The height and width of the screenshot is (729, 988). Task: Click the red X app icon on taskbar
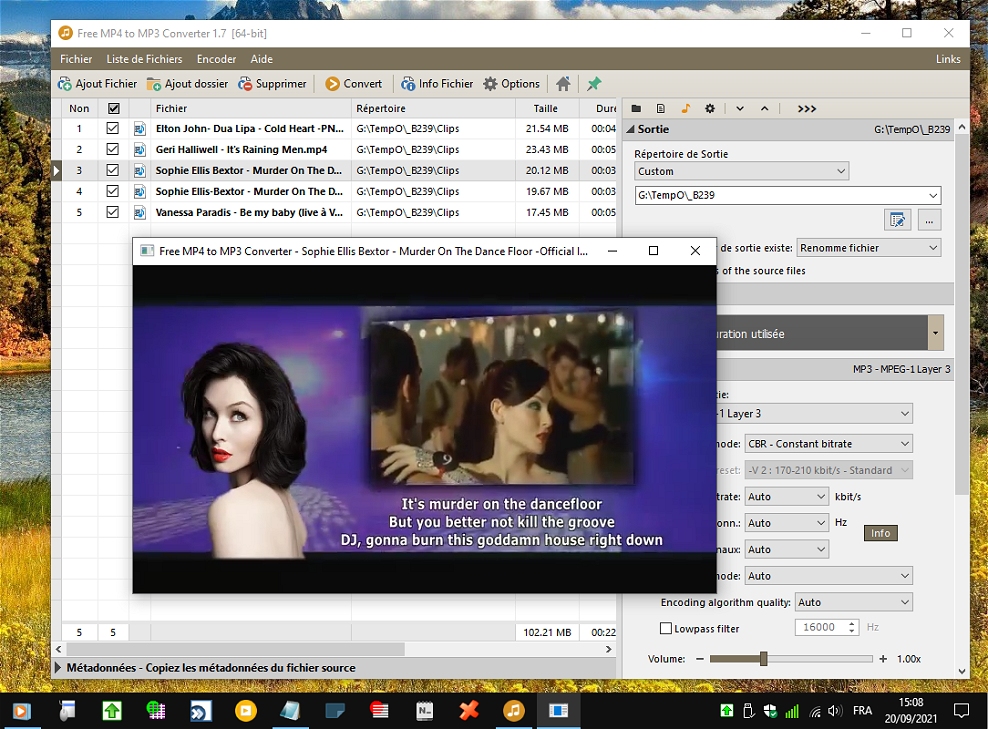469,711
